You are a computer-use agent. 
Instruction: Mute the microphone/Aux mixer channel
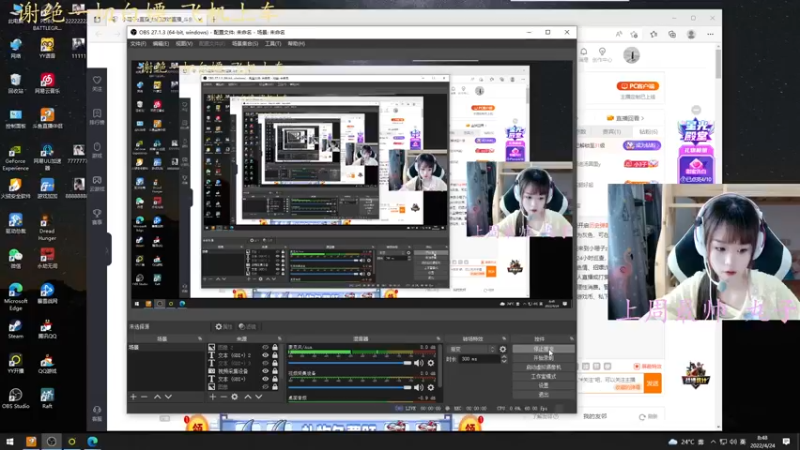point(418,363)
